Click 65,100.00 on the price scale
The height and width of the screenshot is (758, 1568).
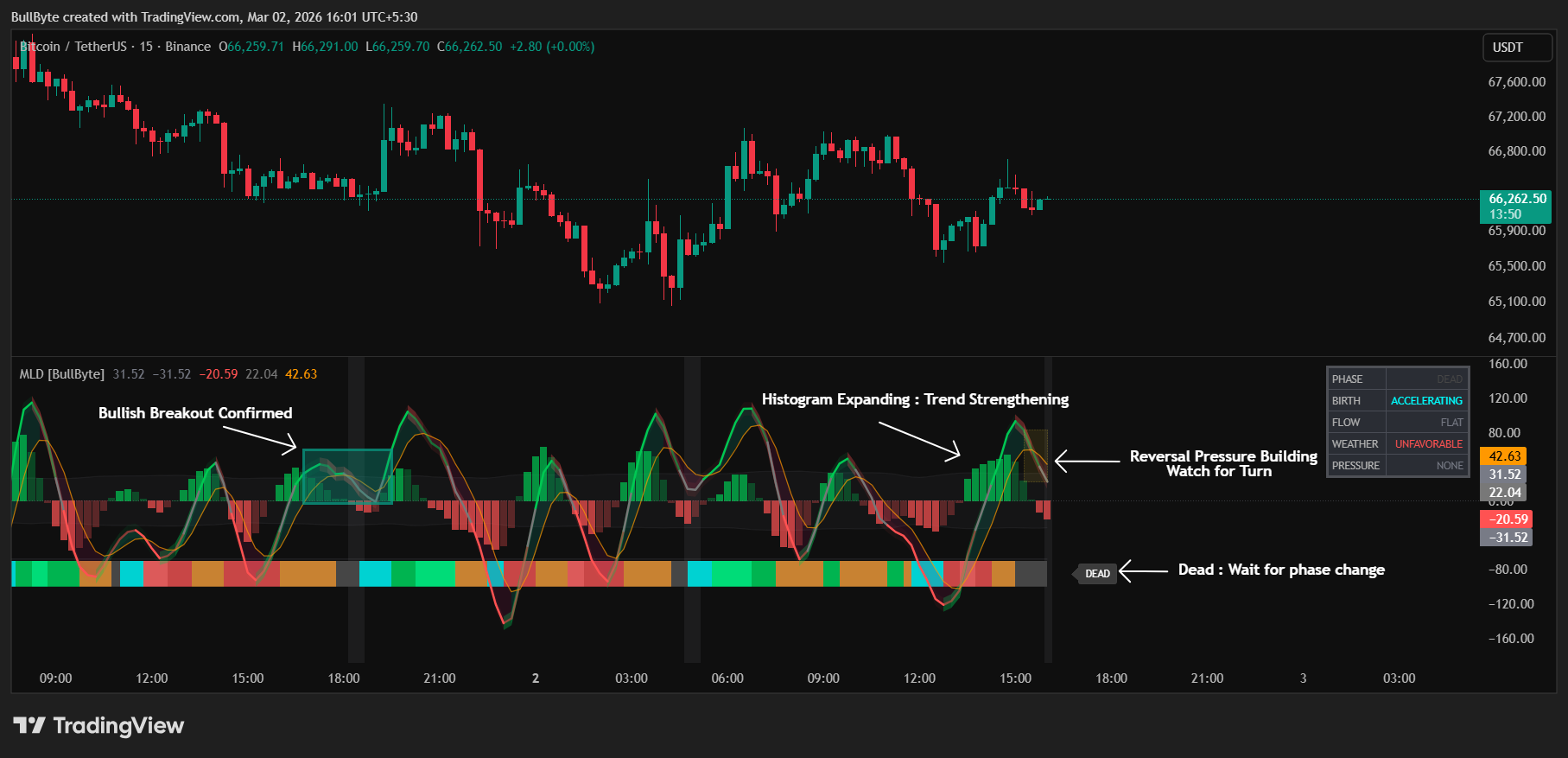click(x=1517, y=302)
